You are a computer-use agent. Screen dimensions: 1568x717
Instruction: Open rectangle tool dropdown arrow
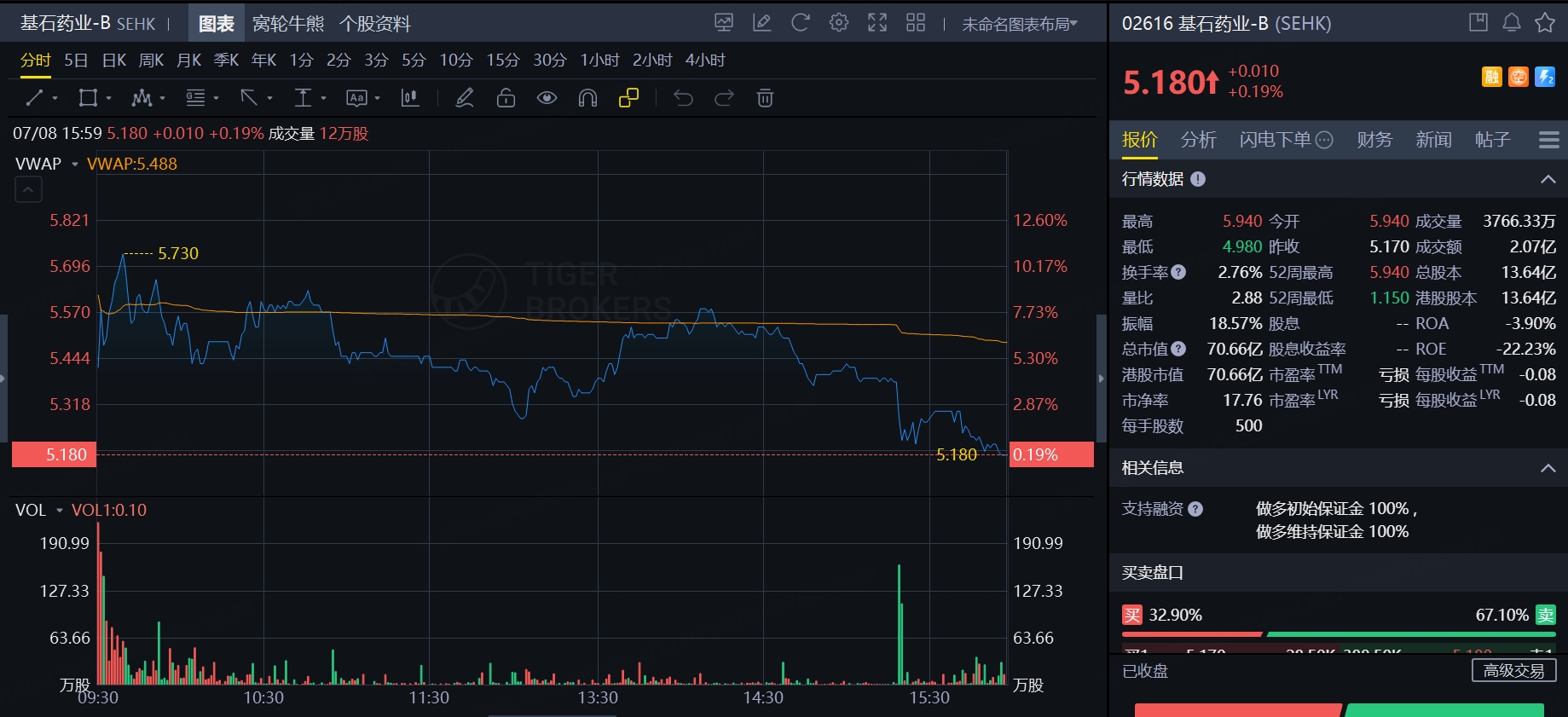[108, 99]
